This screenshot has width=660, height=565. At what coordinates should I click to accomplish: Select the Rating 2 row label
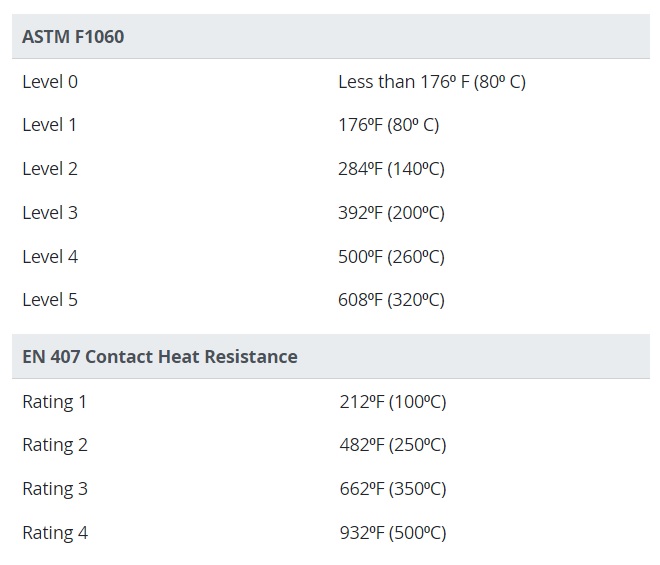(55, 445)
